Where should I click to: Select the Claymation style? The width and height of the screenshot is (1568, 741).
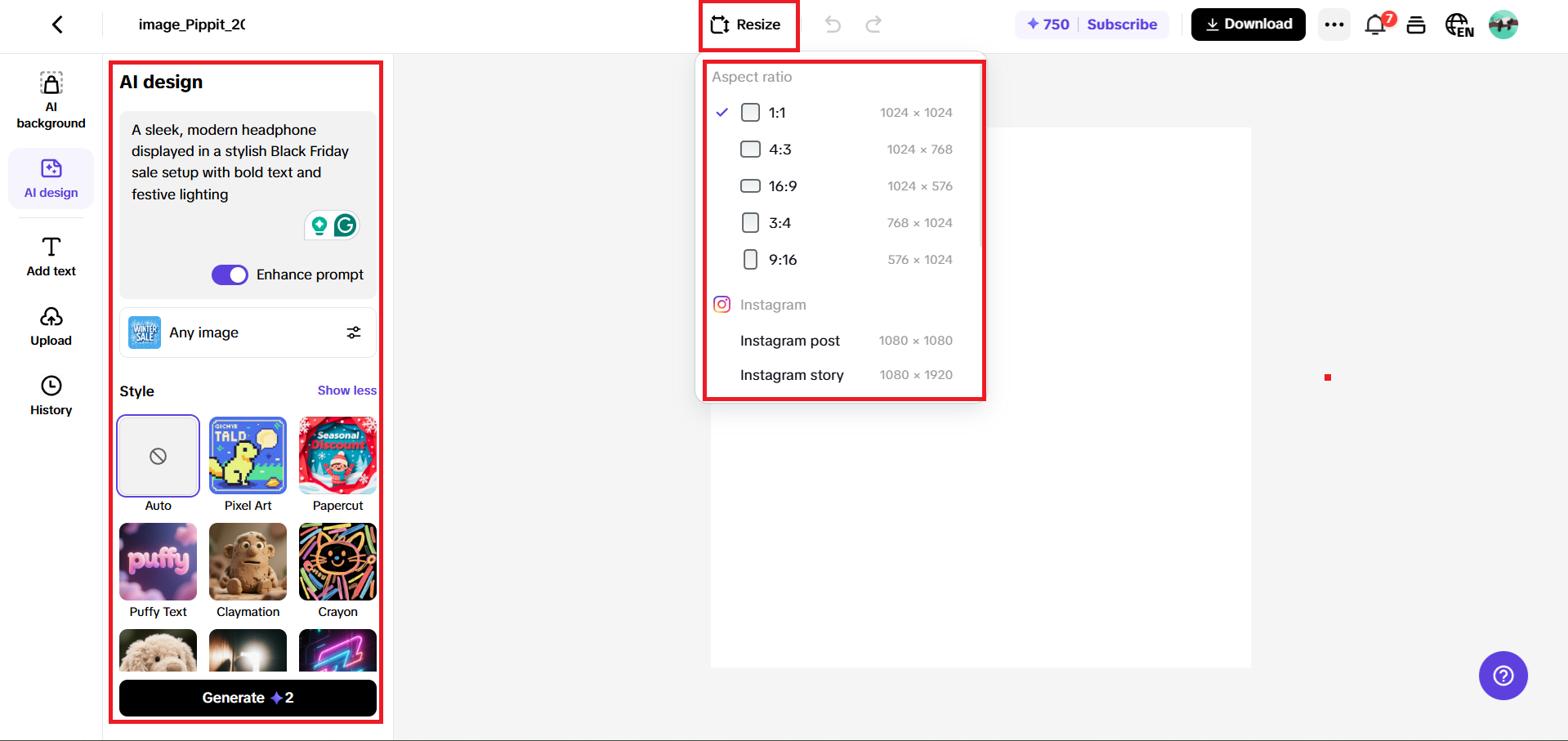click(x=248, y=562)
